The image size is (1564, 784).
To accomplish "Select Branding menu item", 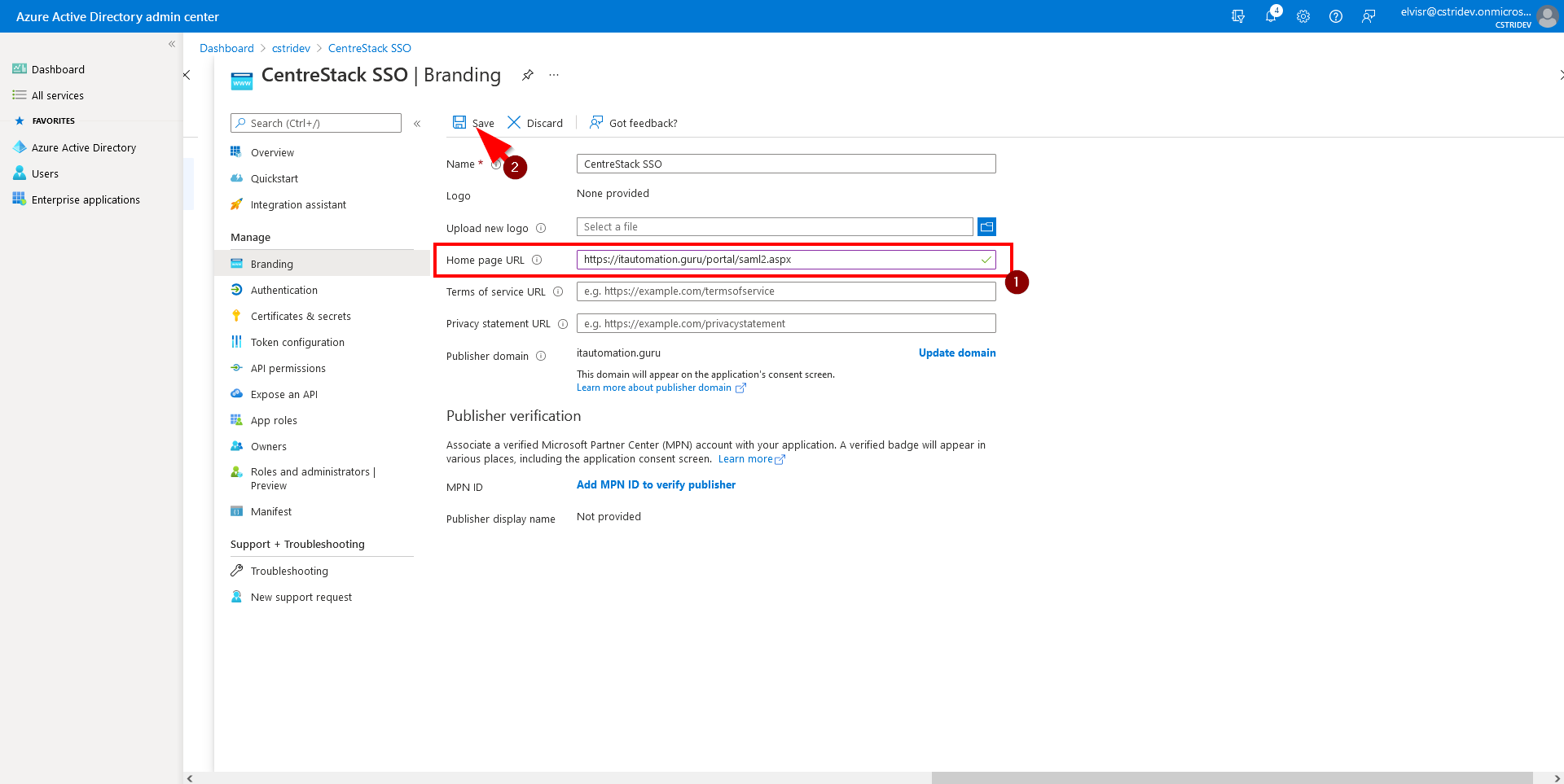I will pyautogui.click(x=322, y=264).
